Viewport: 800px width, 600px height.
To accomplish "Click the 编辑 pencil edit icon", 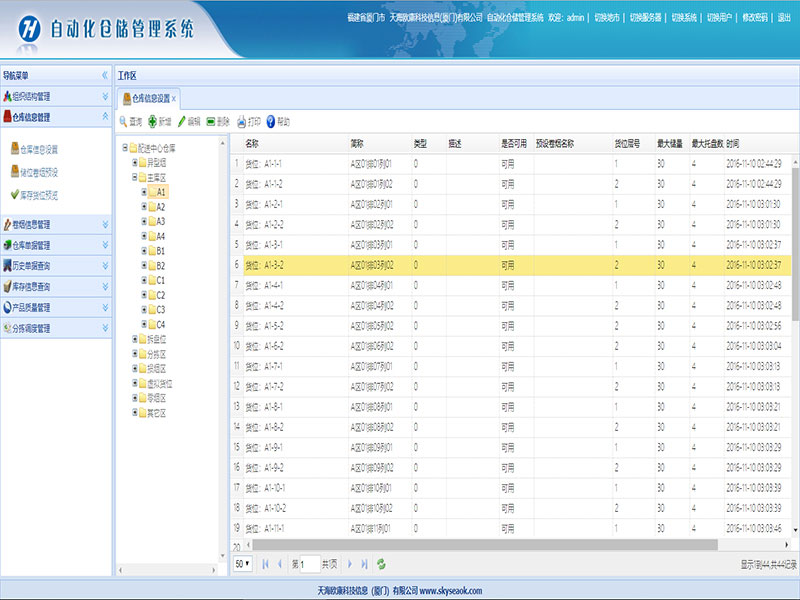I will (x=181, y=121).
